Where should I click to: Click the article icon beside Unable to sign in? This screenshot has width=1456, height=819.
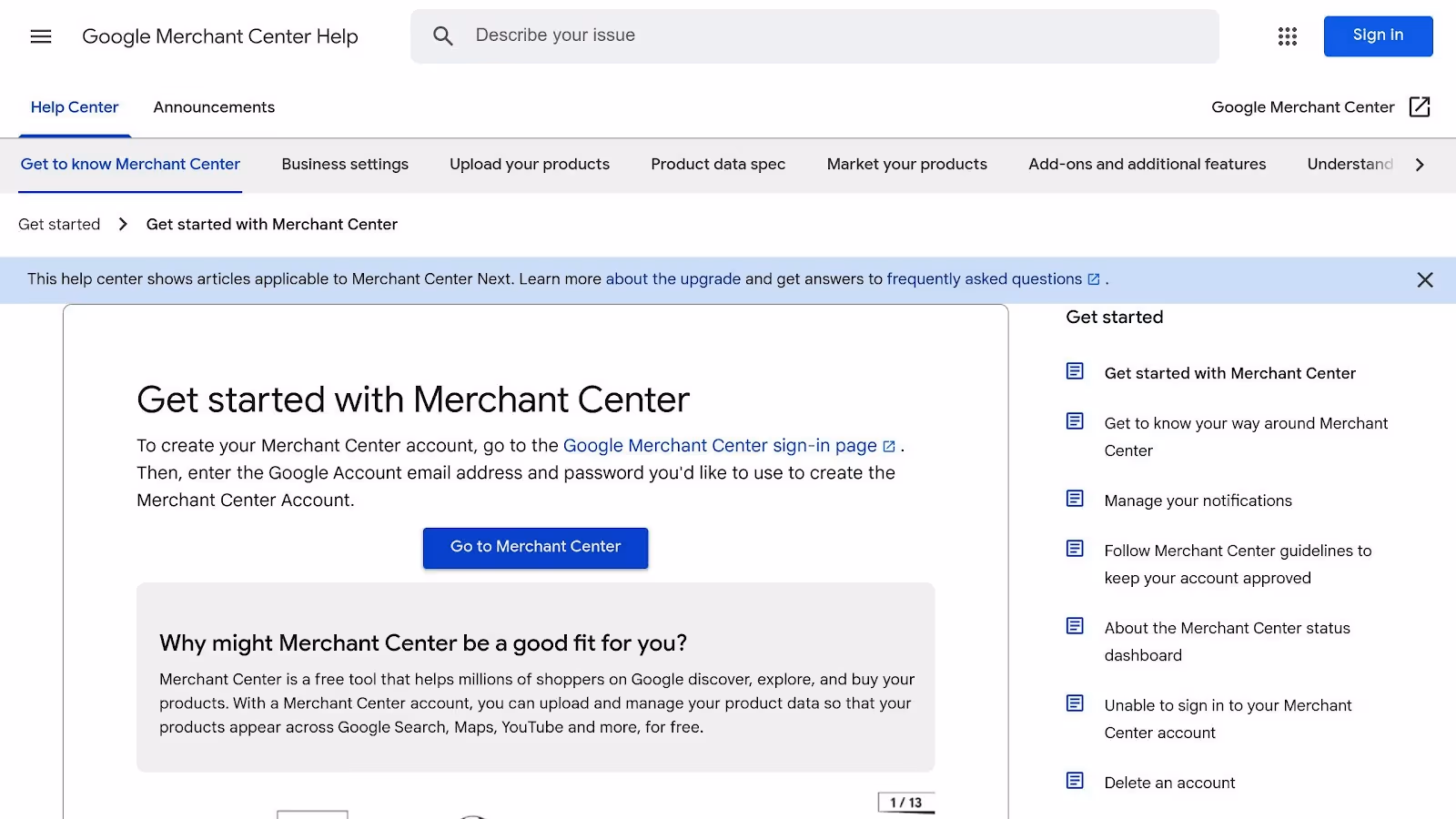1075,703
